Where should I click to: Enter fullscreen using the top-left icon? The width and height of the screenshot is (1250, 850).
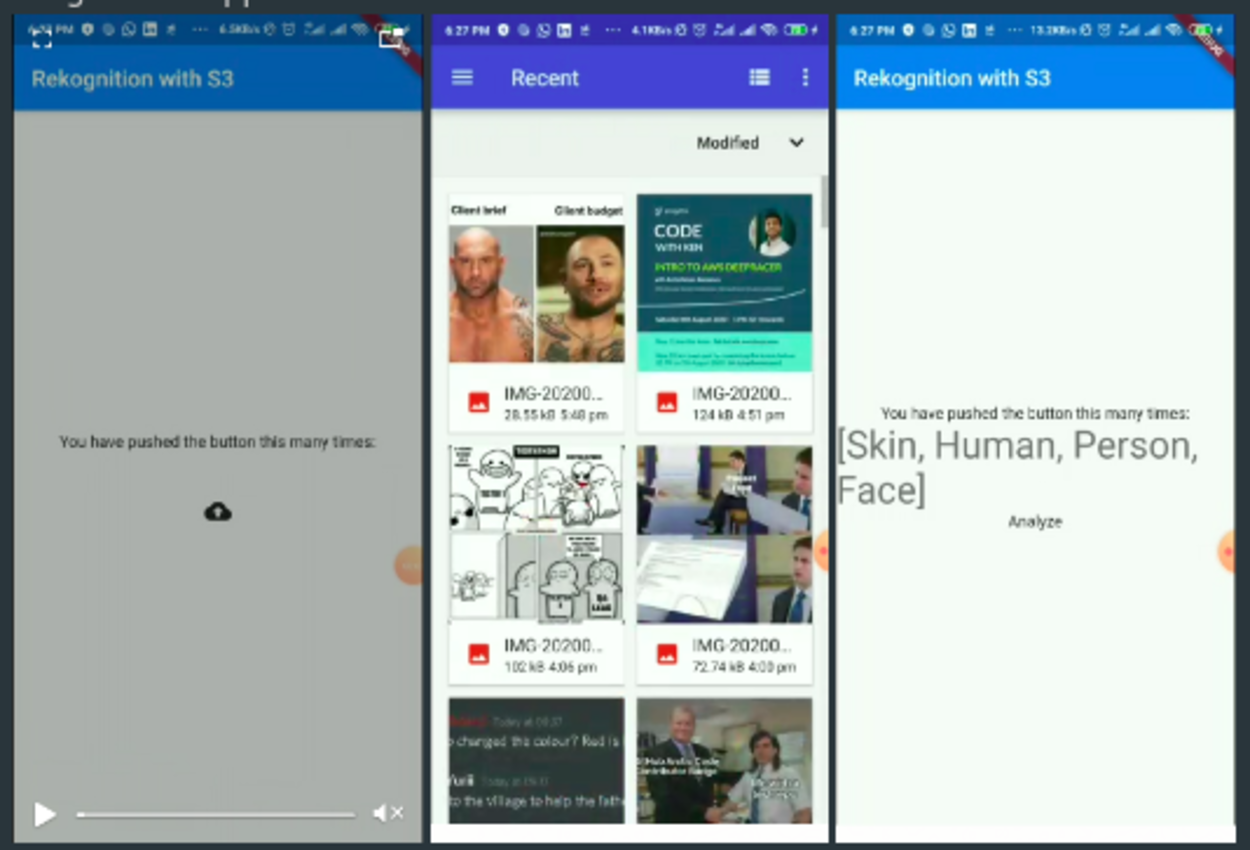point(41,38)
